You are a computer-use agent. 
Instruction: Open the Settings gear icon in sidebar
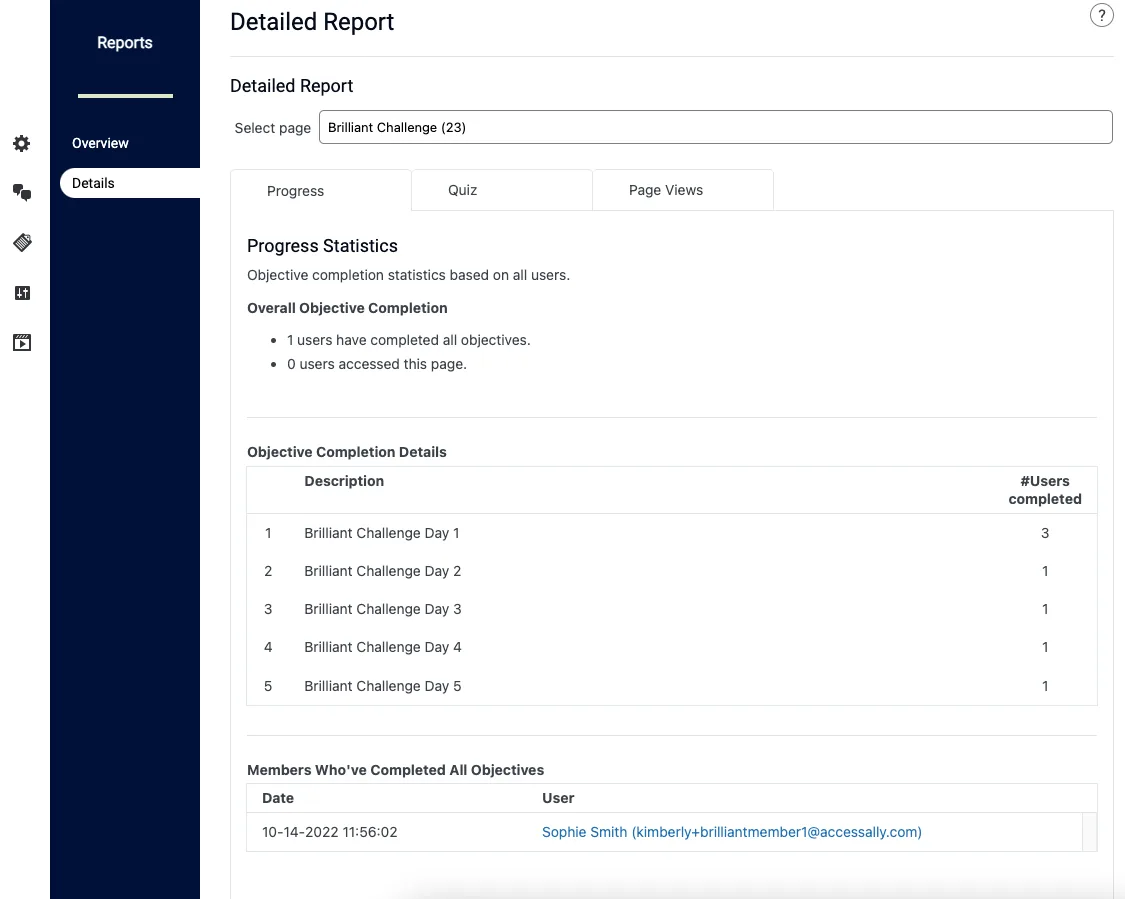coord(21,143)
